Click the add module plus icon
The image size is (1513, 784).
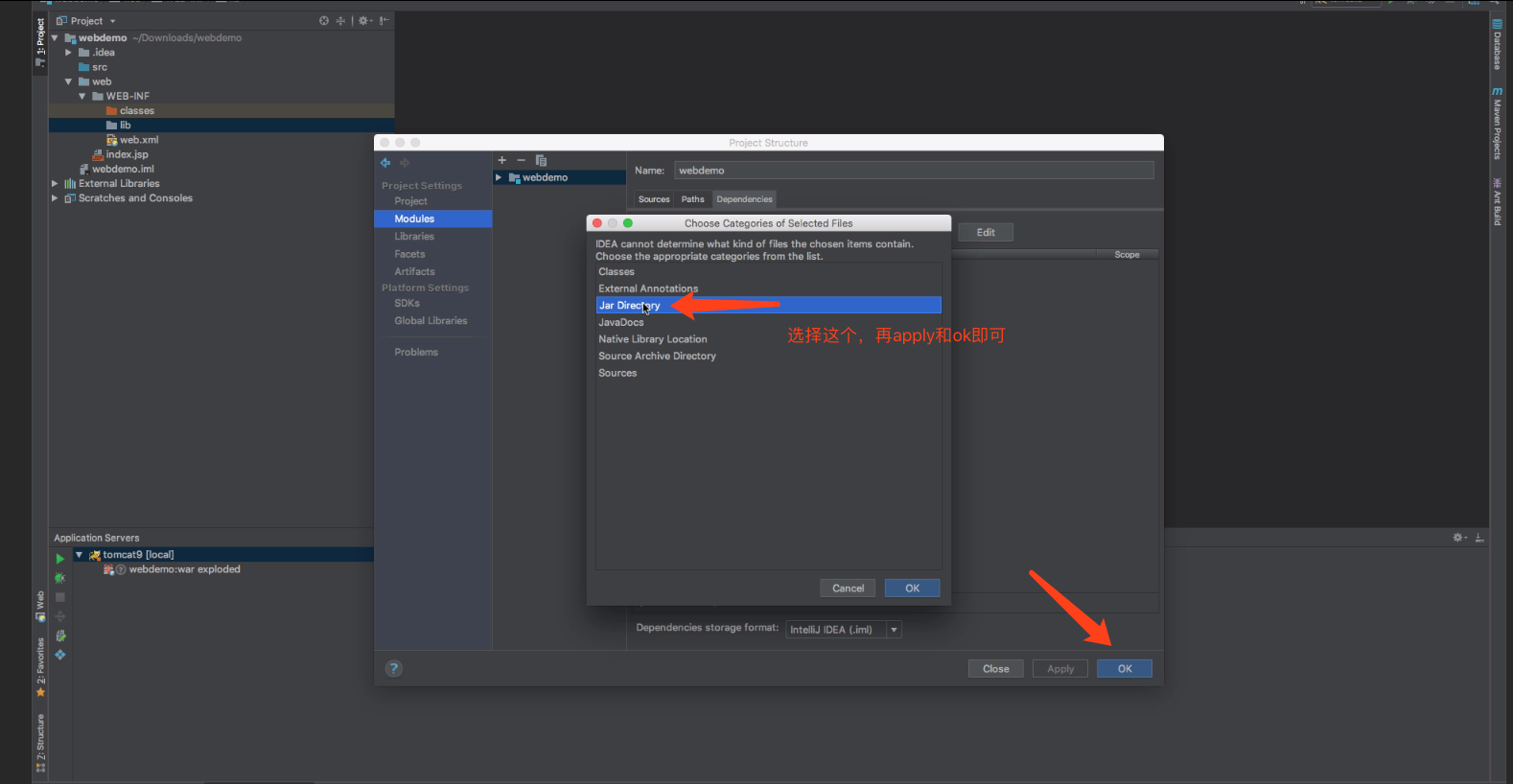click(501, 160)
